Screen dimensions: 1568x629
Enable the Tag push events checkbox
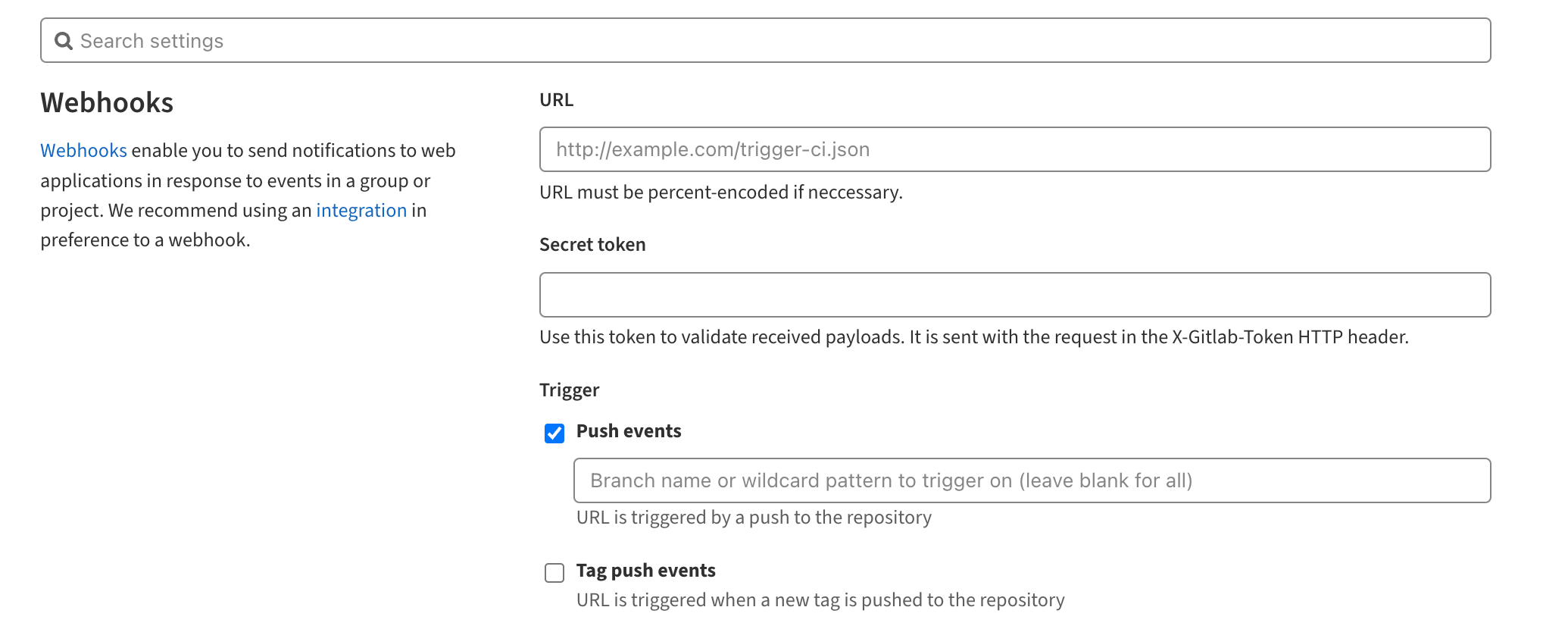(x=554, y=573)
